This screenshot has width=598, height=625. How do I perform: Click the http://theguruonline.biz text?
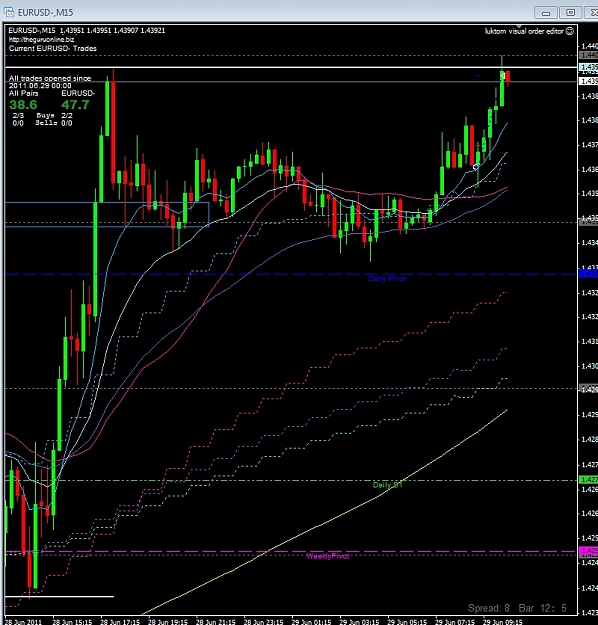[41, 39]
